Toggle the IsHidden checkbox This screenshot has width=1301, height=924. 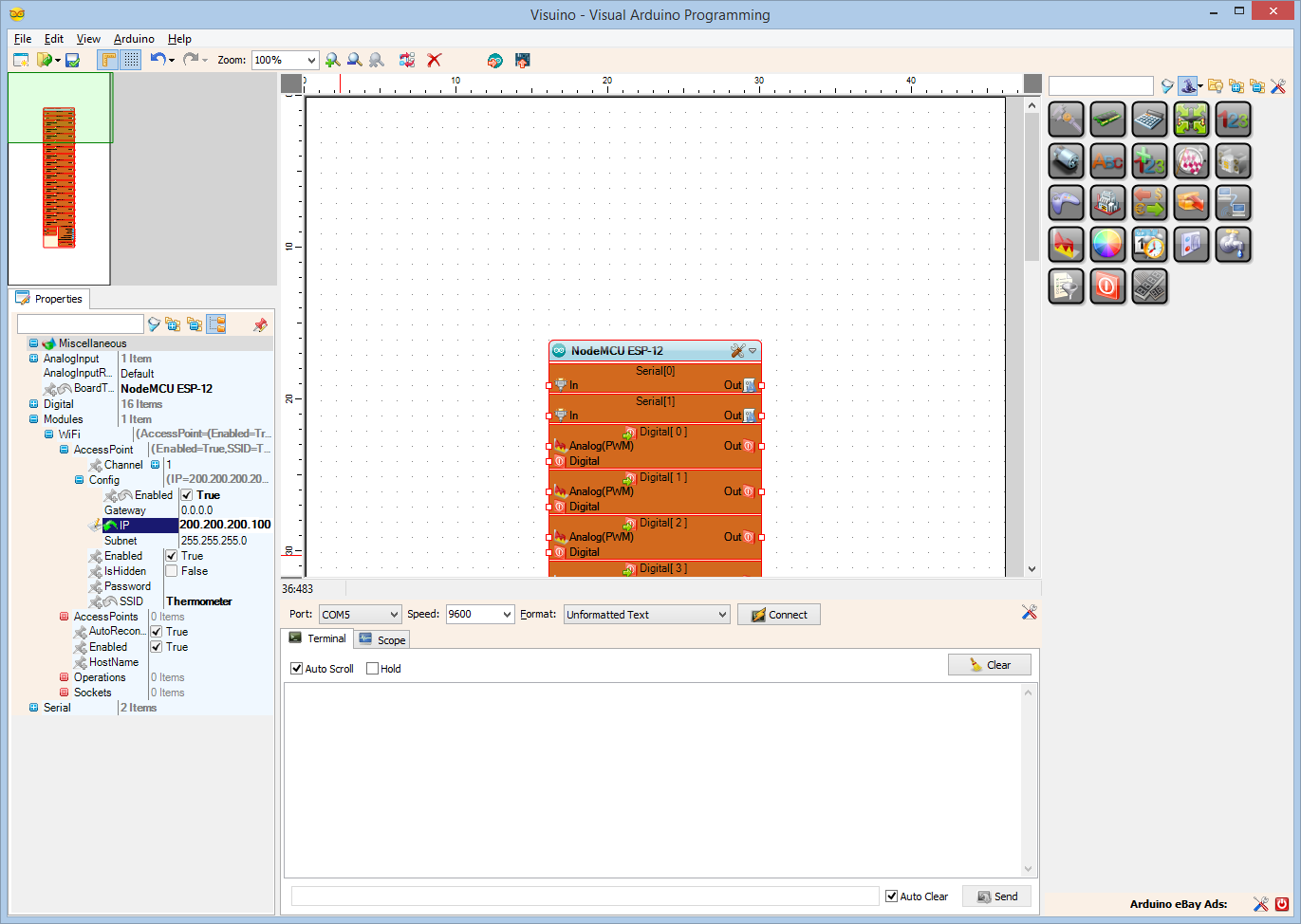pyautogui.click(x=172, y=571)
